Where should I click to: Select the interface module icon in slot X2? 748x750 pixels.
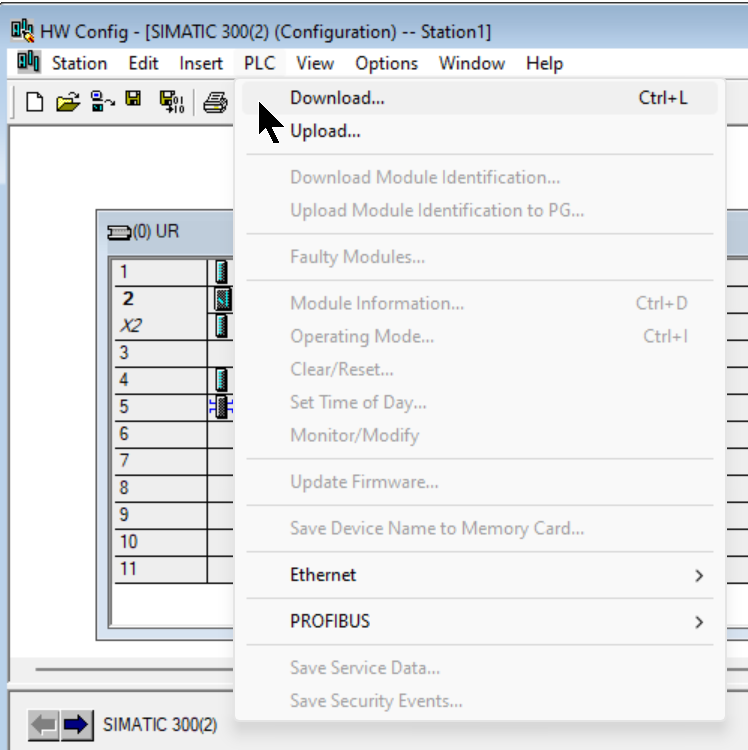pyautogui.click(x=221, y=326)
